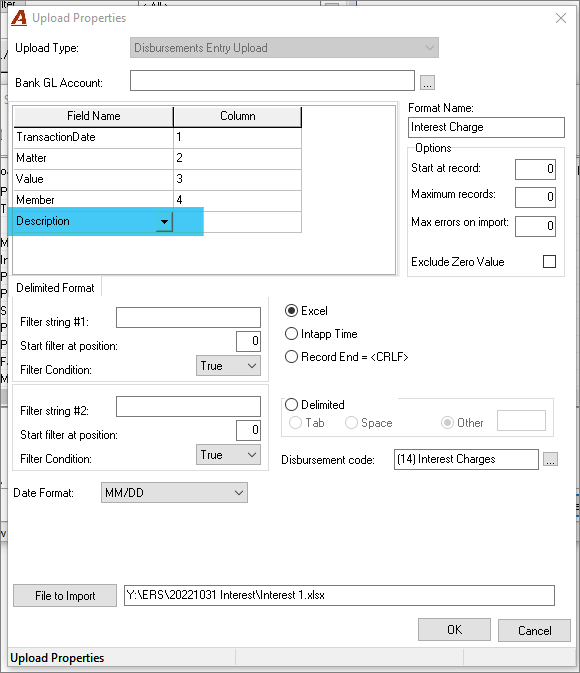This screenshot has width=580, height=673.
Task: Select the Value field name cell
Action: (94, 179)
